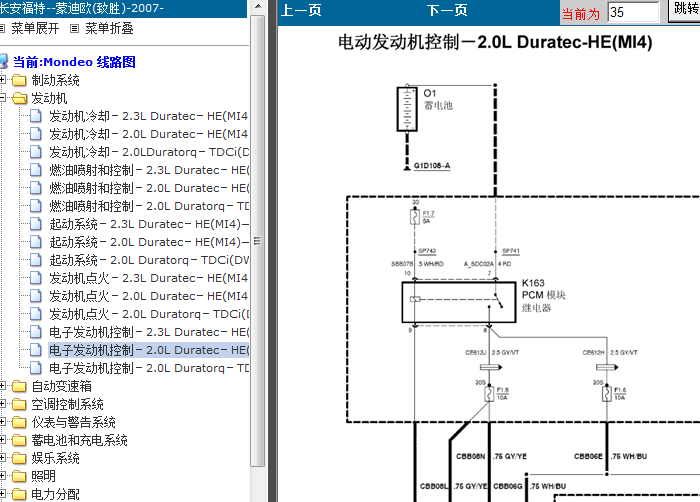Click the 仪表与警告系统 folder icon
This screenshot has width=700, height=502.
(x=19, y=423)
